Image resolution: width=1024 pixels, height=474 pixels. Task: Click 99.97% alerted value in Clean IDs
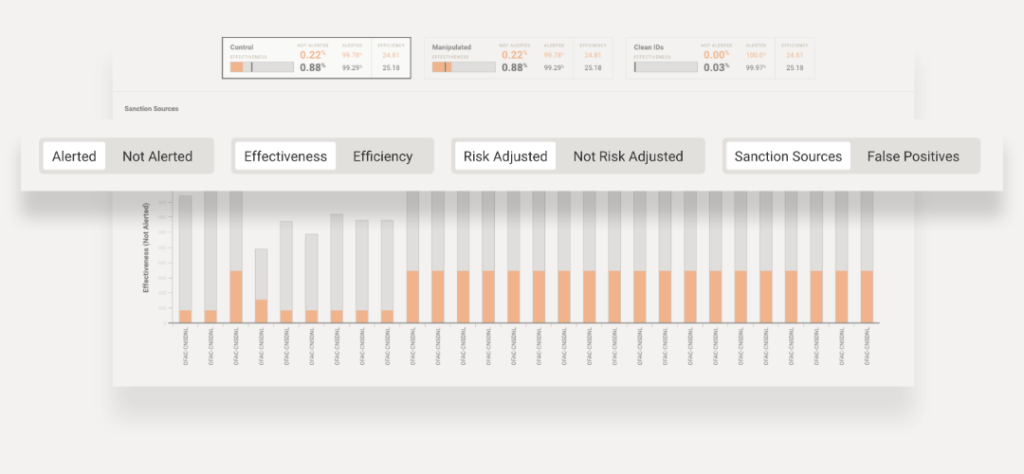coord(756,68)
